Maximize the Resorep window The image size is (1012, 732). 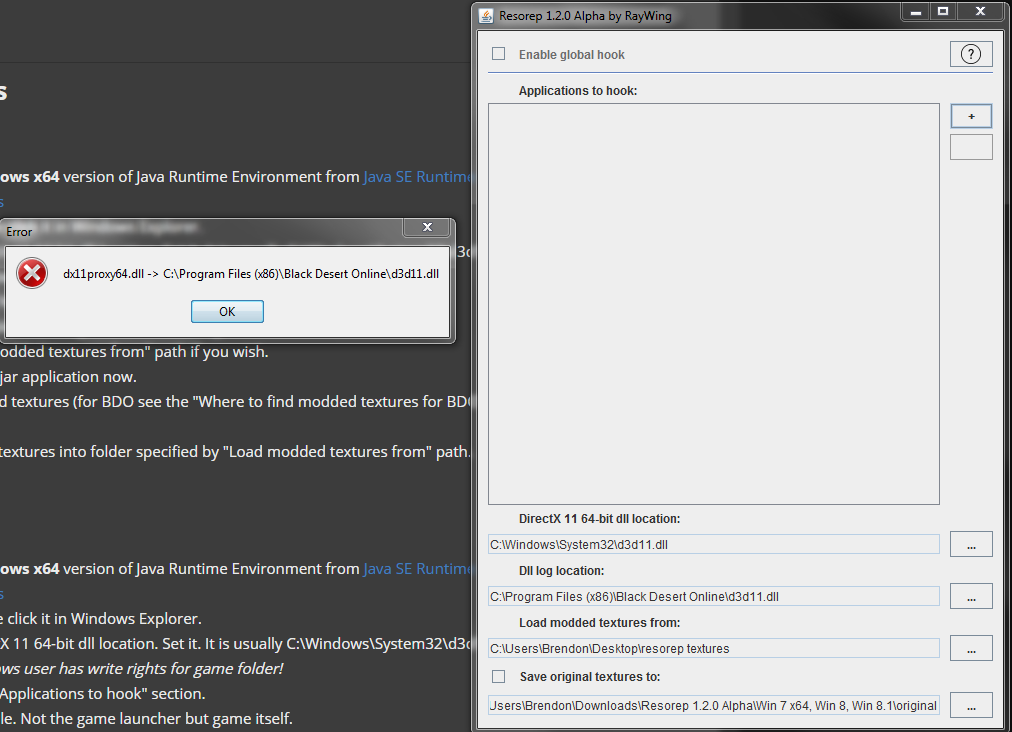pos(942,12)
